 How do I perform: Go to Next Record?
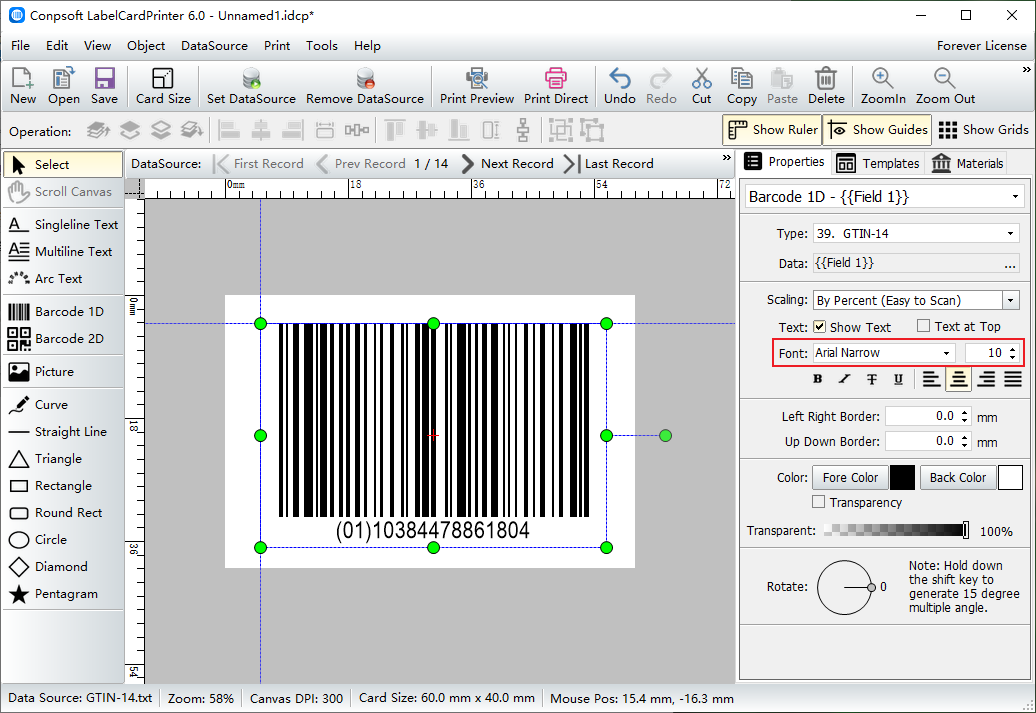[x=507, y=164]
